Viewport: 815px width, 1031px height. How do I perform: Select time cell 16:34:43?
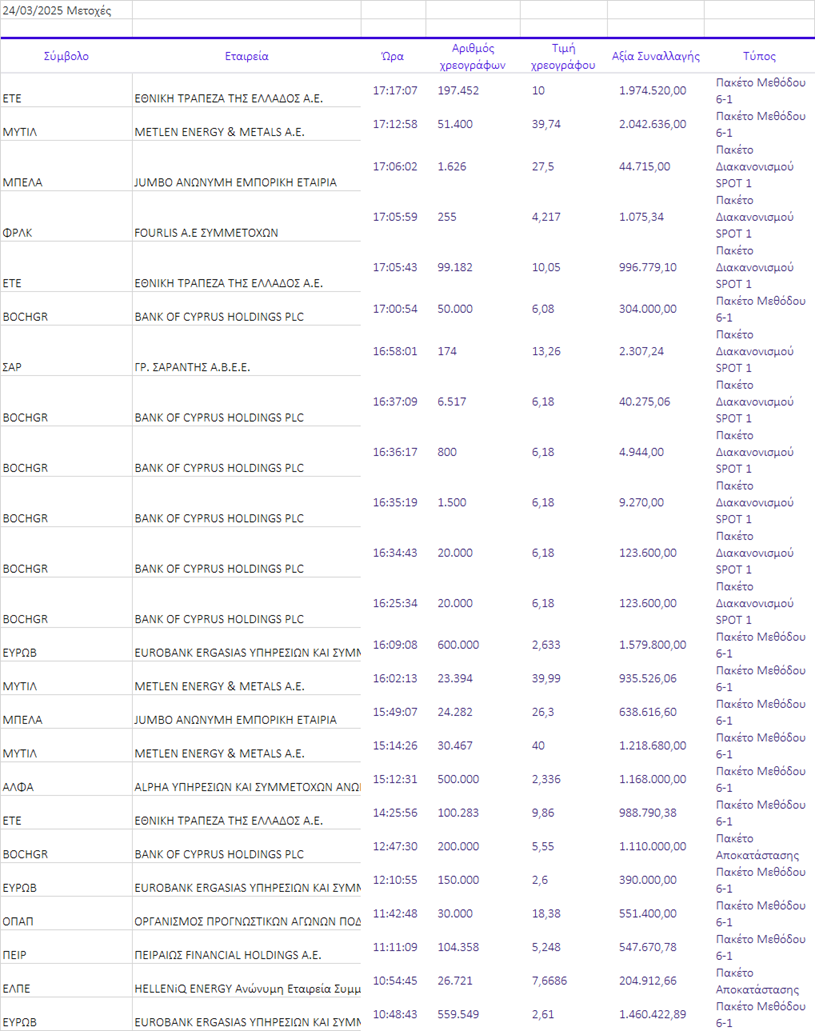coord(395,553)
